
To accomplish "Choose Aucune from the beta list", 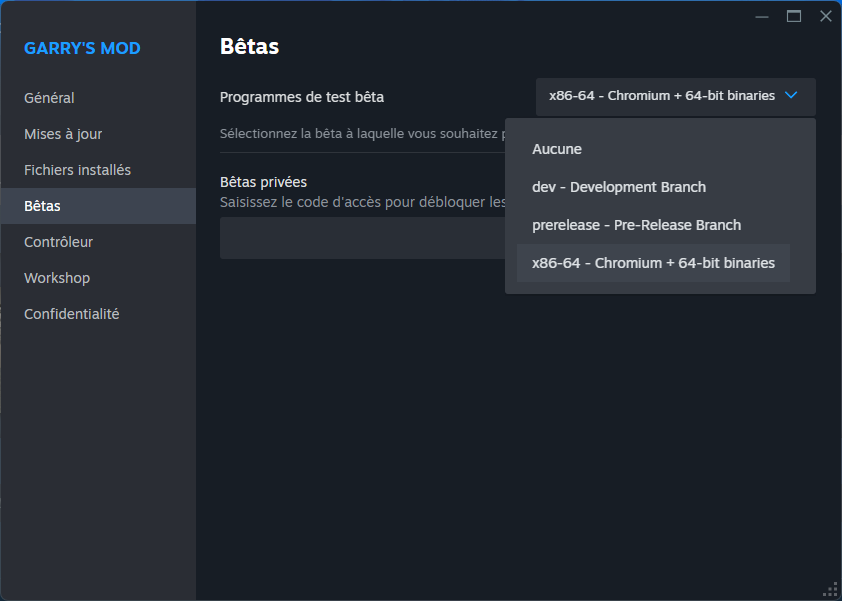I will coord(557,149).
